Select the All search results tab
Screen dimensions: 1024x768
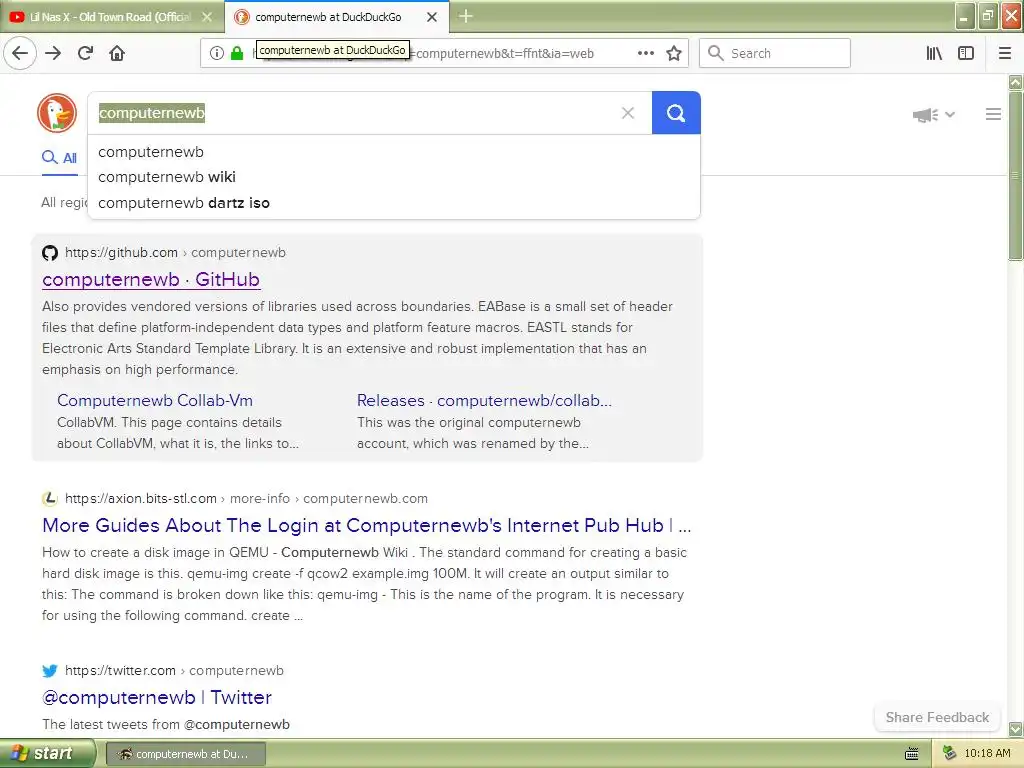point(59,157)
